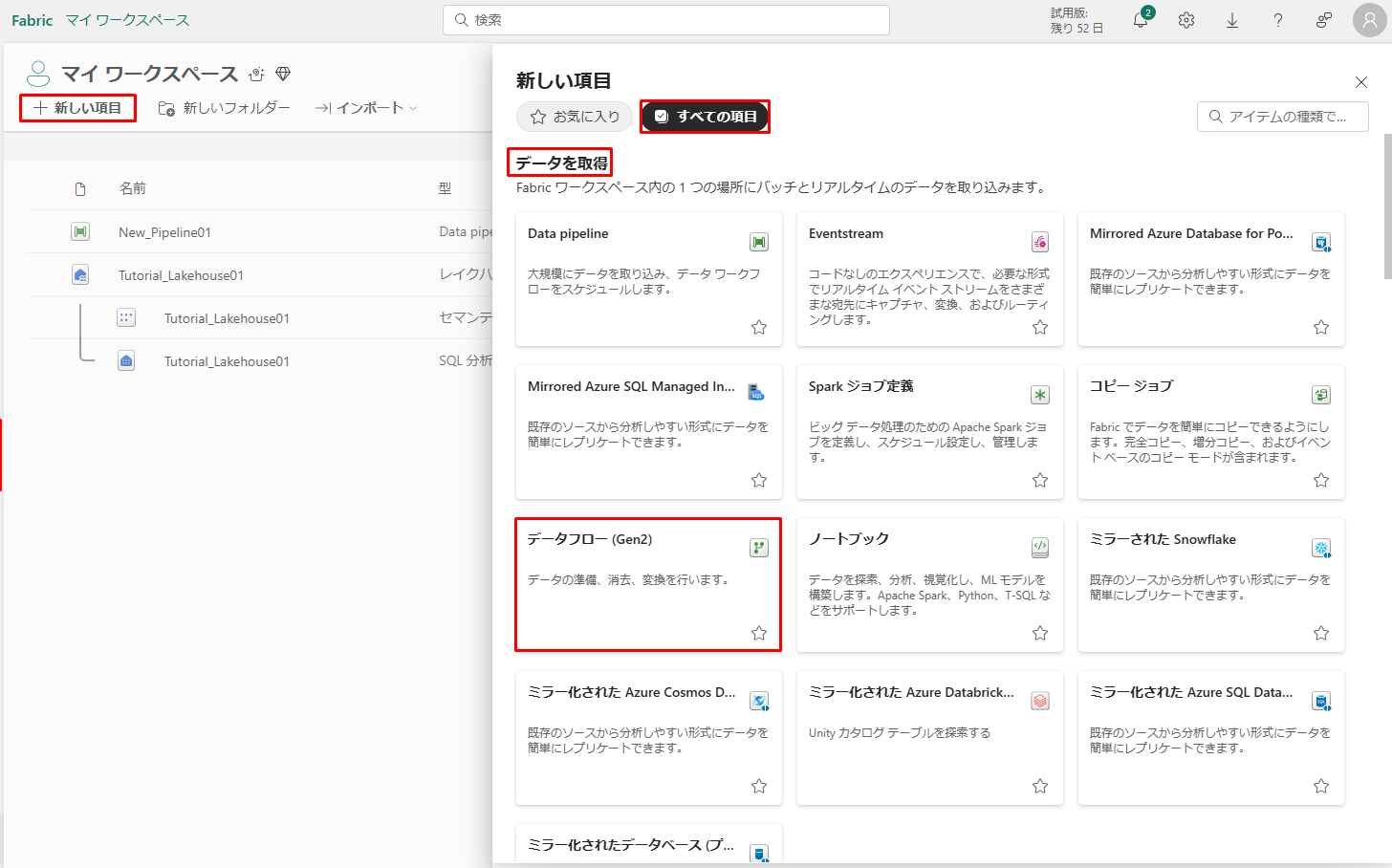This screenshot has height=868, width=1392.
Task: Click the 型 column header
Action: [445, 188]
